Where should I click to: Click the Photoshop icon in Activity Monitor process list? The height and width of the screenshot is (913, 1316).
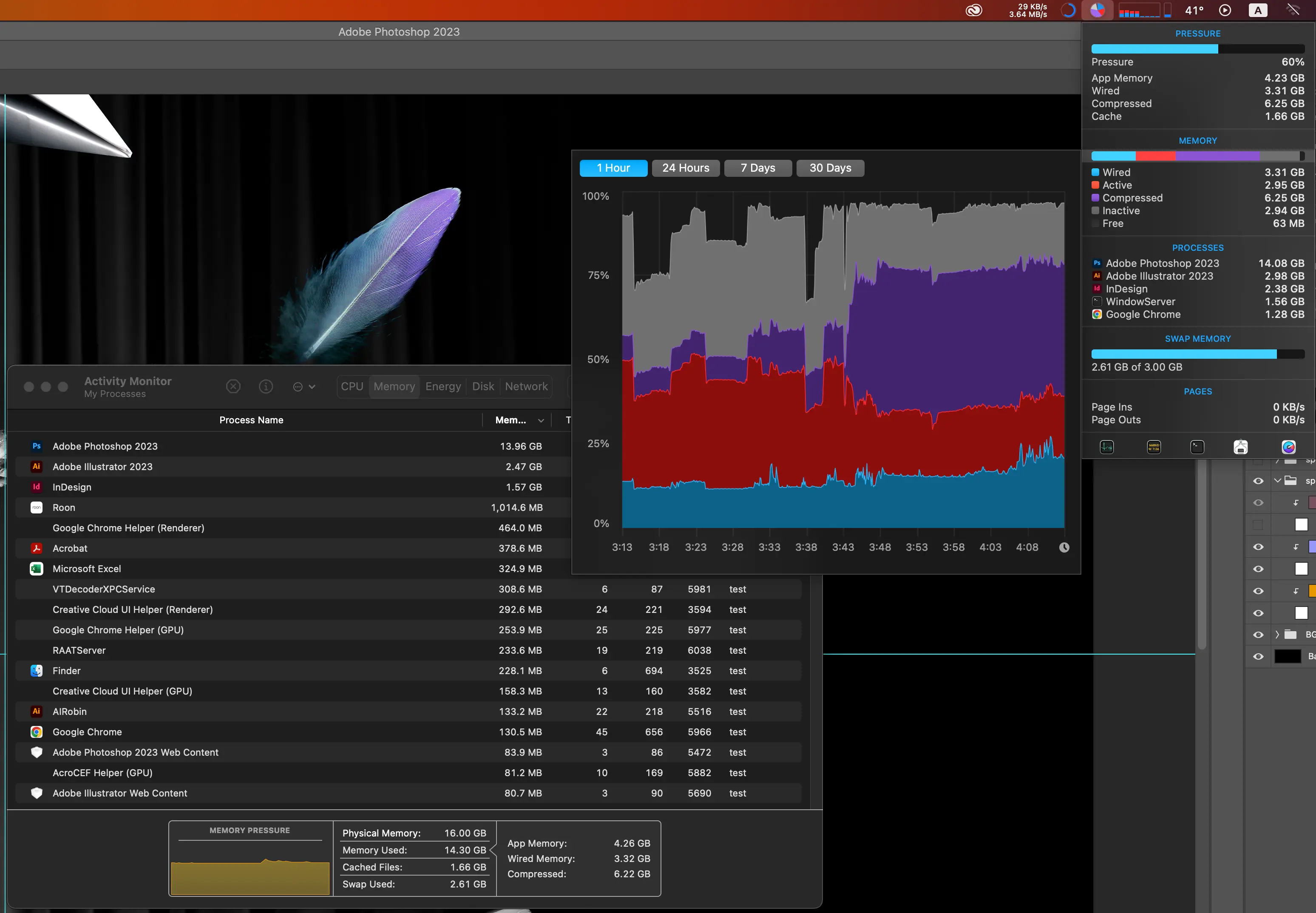(37, 446)
